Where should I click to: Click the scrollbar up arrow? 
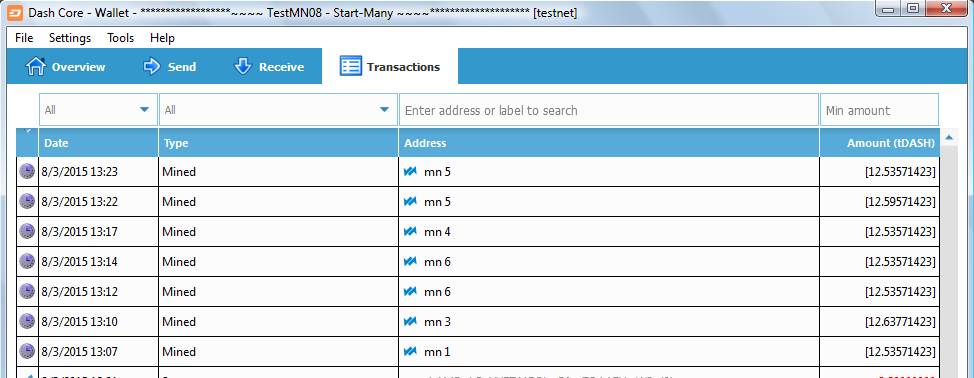tap(949, 137)
